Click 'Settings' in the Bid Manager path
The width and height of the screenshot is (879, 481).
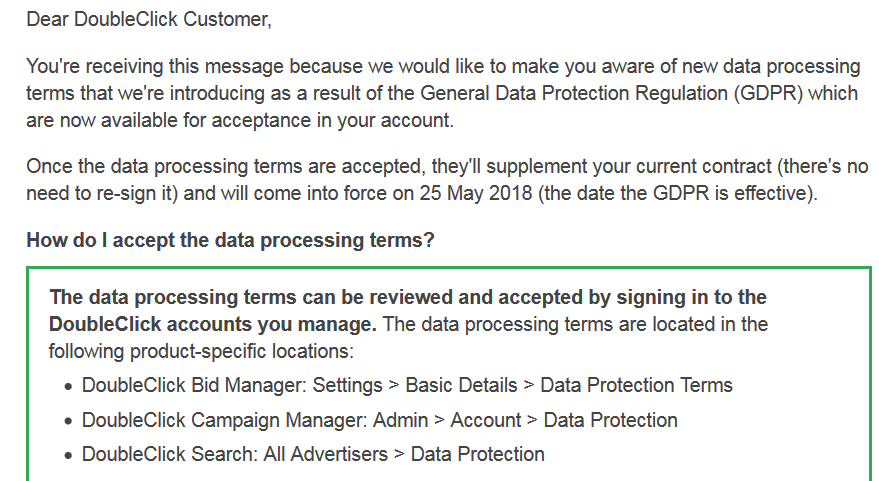click(x=347, y=386)
